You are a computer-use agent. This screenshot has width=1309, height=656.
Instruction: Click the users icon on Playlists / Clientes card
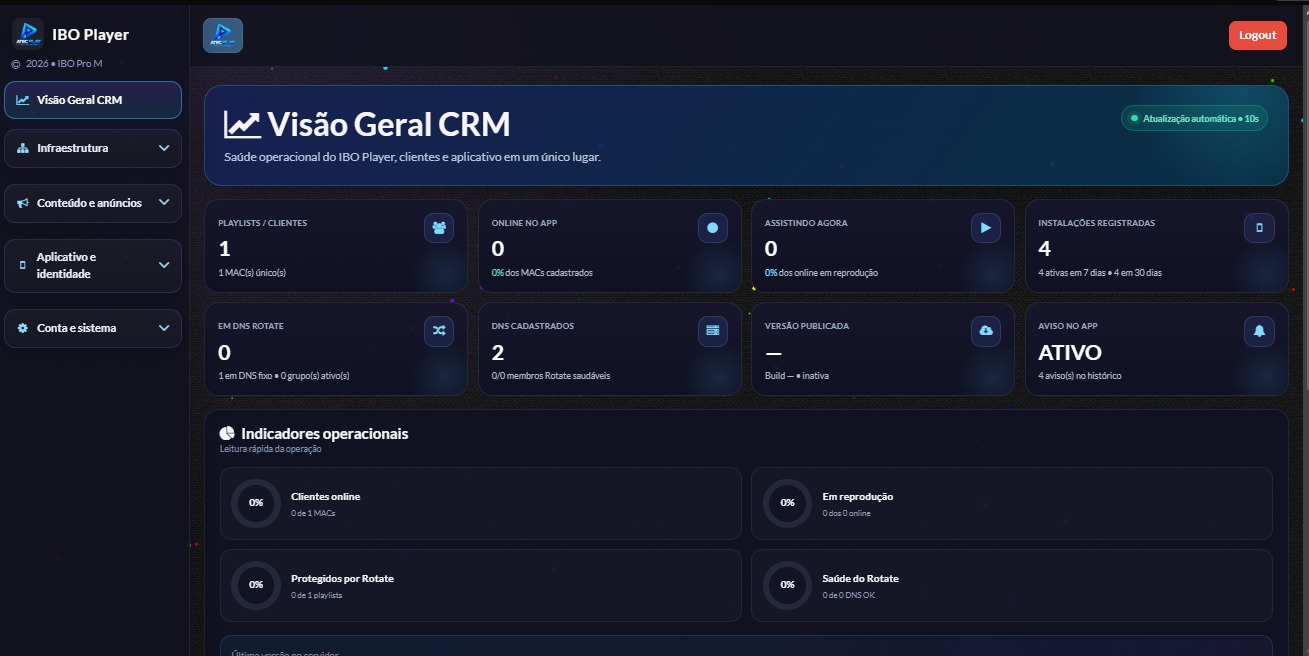(439, 228)
